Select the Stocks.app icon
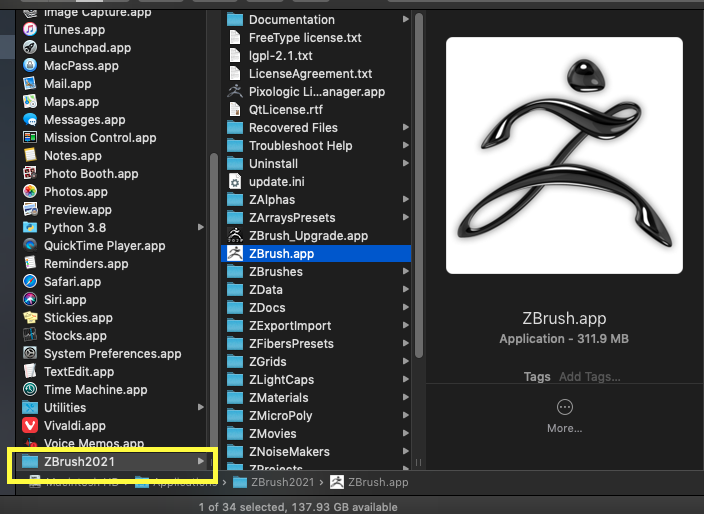Image resolution: width=704 pixels, height=514 pixels. pyautogui.click(x=30, y=335)
